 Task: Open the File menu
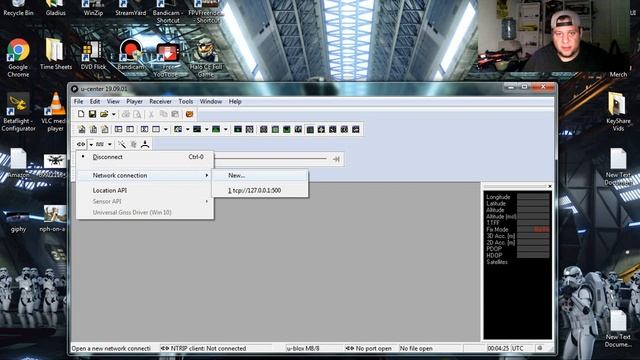pyautogui.click(x=78, y=102)
